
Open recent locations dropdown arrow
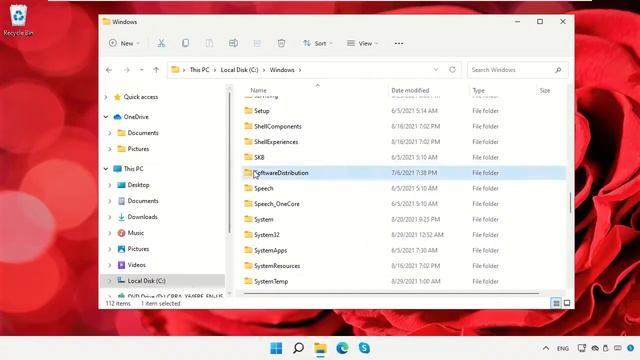pos(142,70)
